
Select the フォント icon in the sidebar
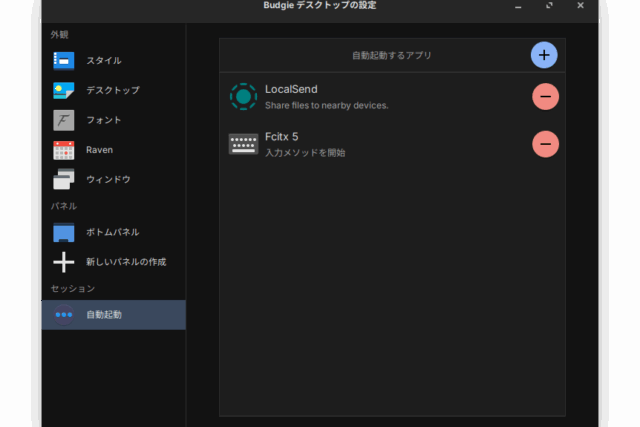[x=64, y=120]
